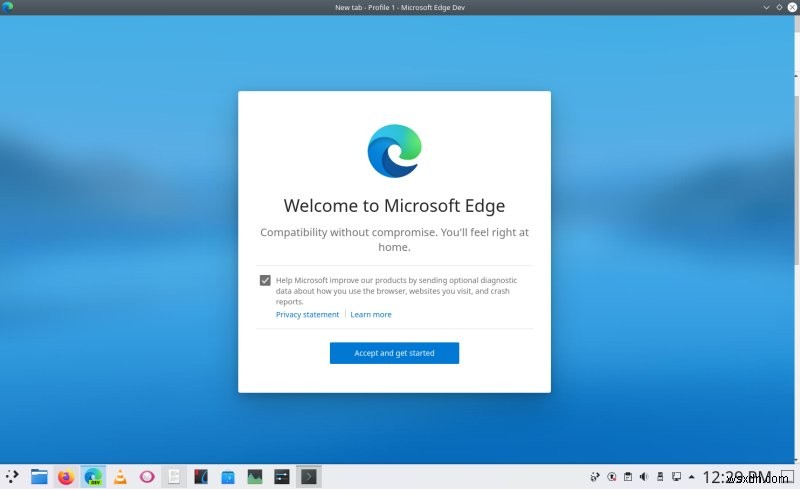Click Accept and get started button
This screenshot has width=800, height=489.
[394, 353]
